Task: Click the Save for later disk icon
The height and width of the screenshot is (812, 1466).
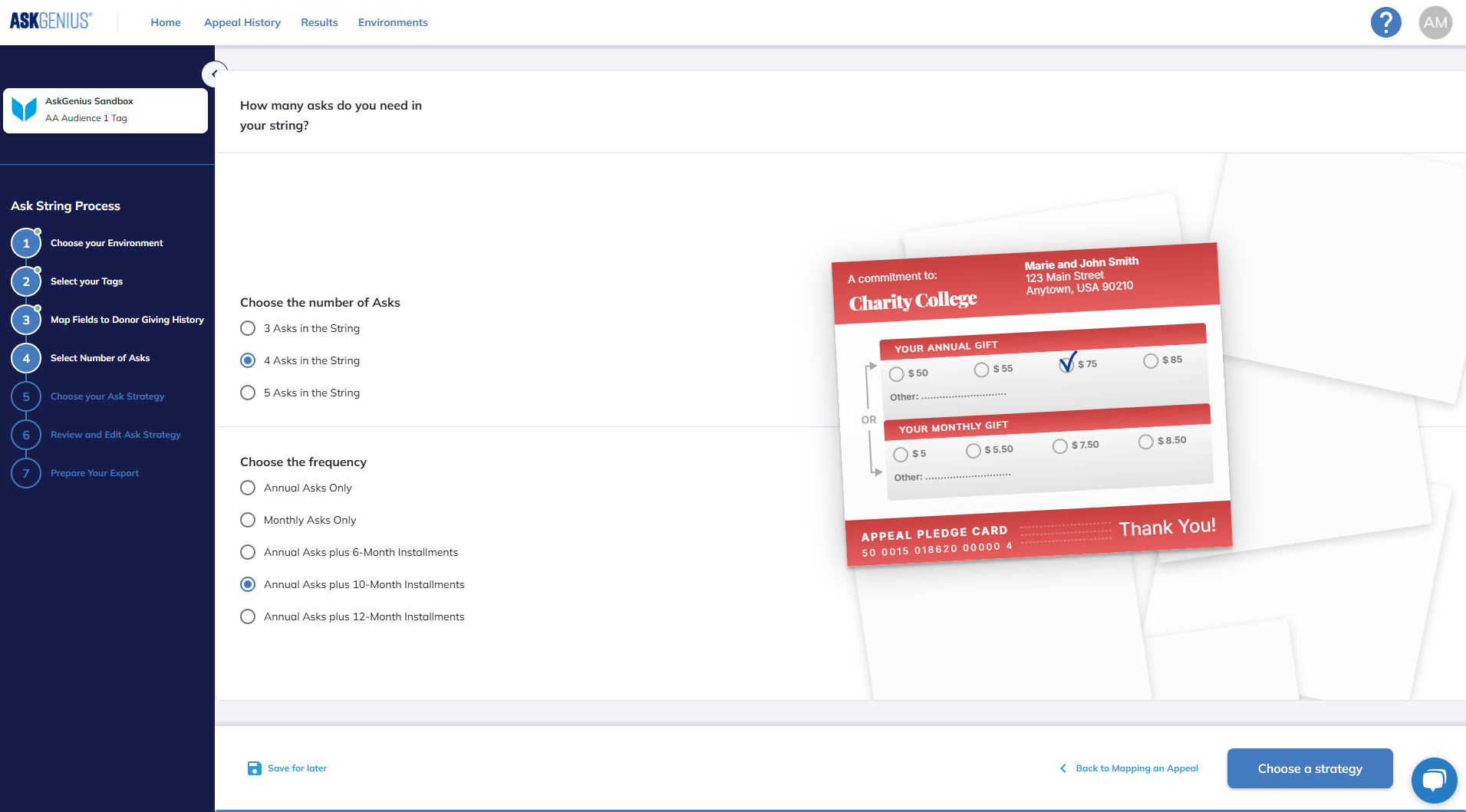Action: pyautogui.click(x=254, y=768)
